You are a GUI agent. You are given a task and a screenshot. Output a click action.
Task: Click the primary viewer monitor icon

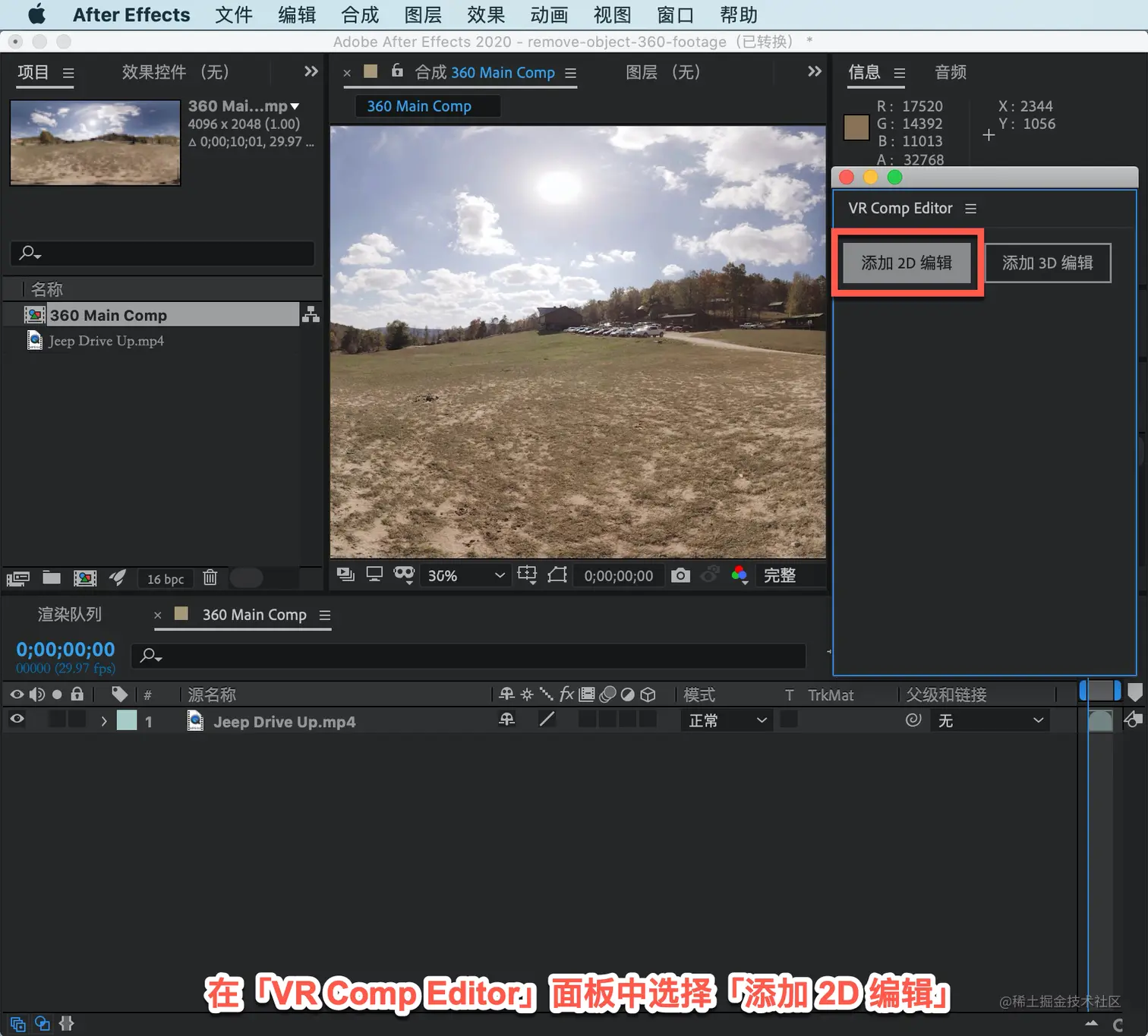pos(374,575)
